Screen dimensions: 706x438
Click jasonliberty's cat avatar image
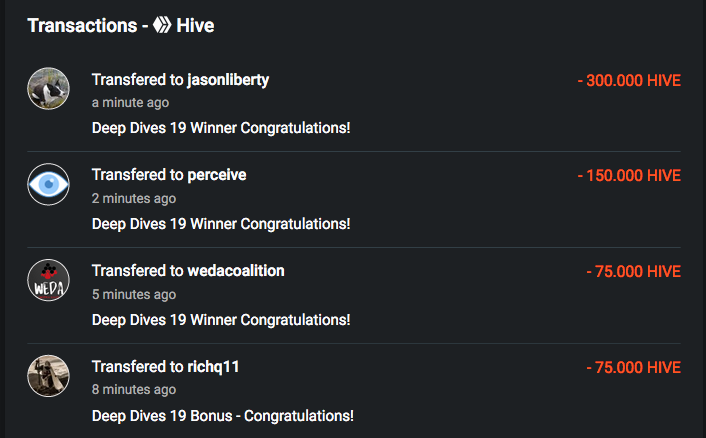49,89
